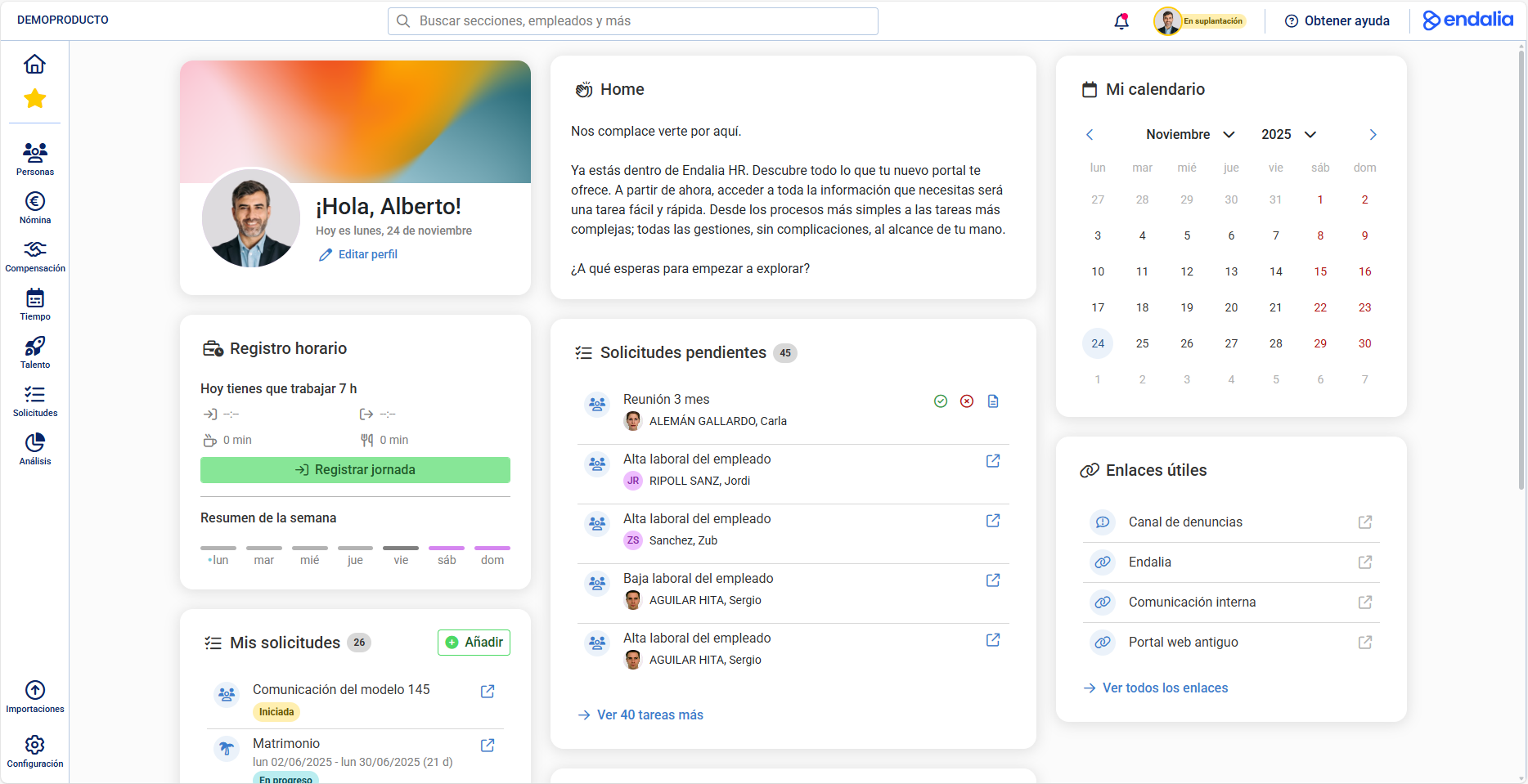Open the Home icon in sidebar
The width and height of the screenshot is (1528, 784).
tap(34, 64)
